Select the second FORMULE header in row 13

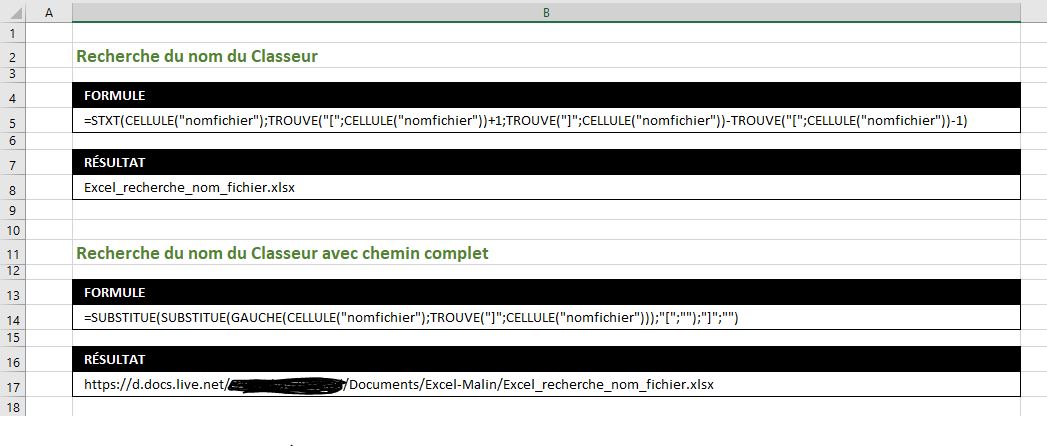click(546, 293)
